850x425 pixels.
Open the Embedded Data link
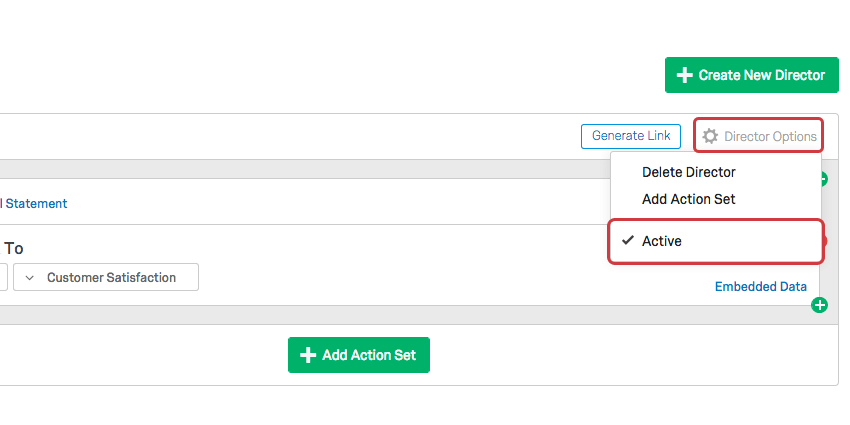(x=760, y=286)
